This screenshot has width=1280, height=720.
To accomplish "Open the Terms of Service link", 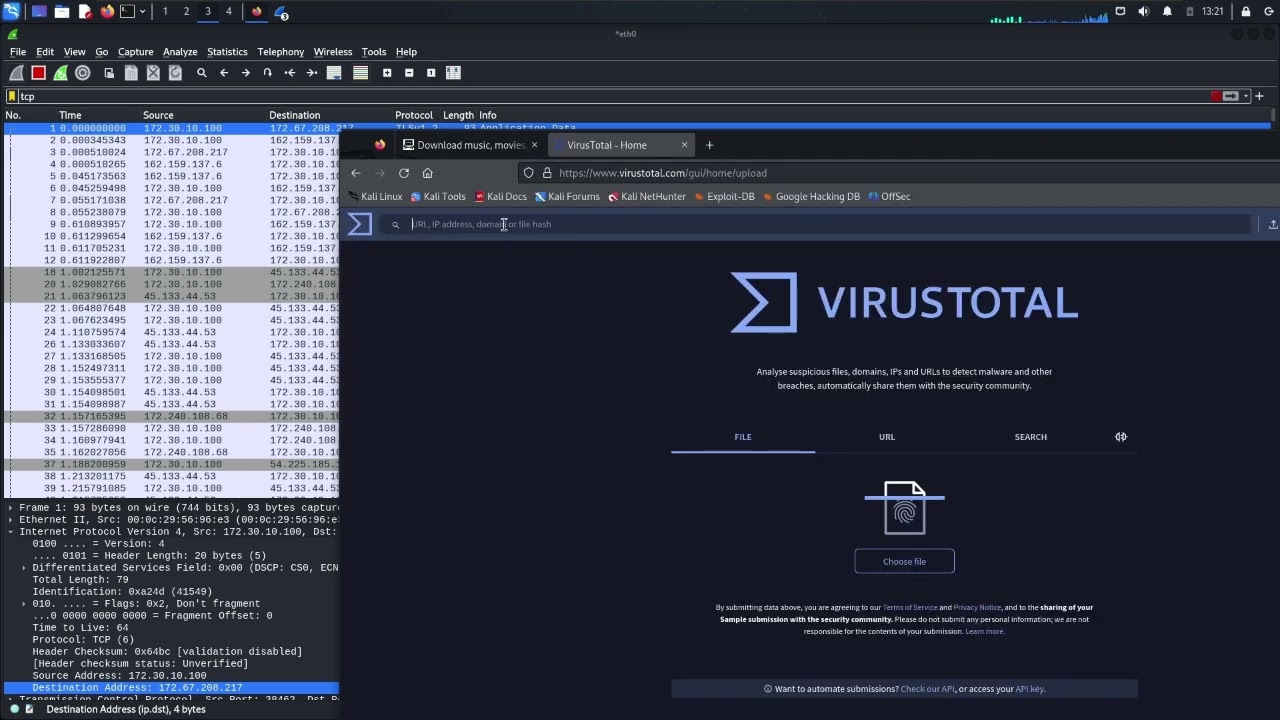I will click(x=910, y=607).
